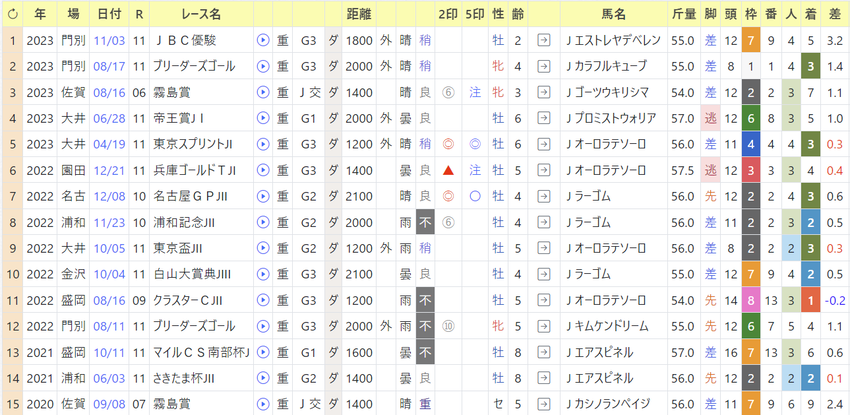Sort by 距離 column header
Viewport: 850px width, 415px height.
[359, 15]
